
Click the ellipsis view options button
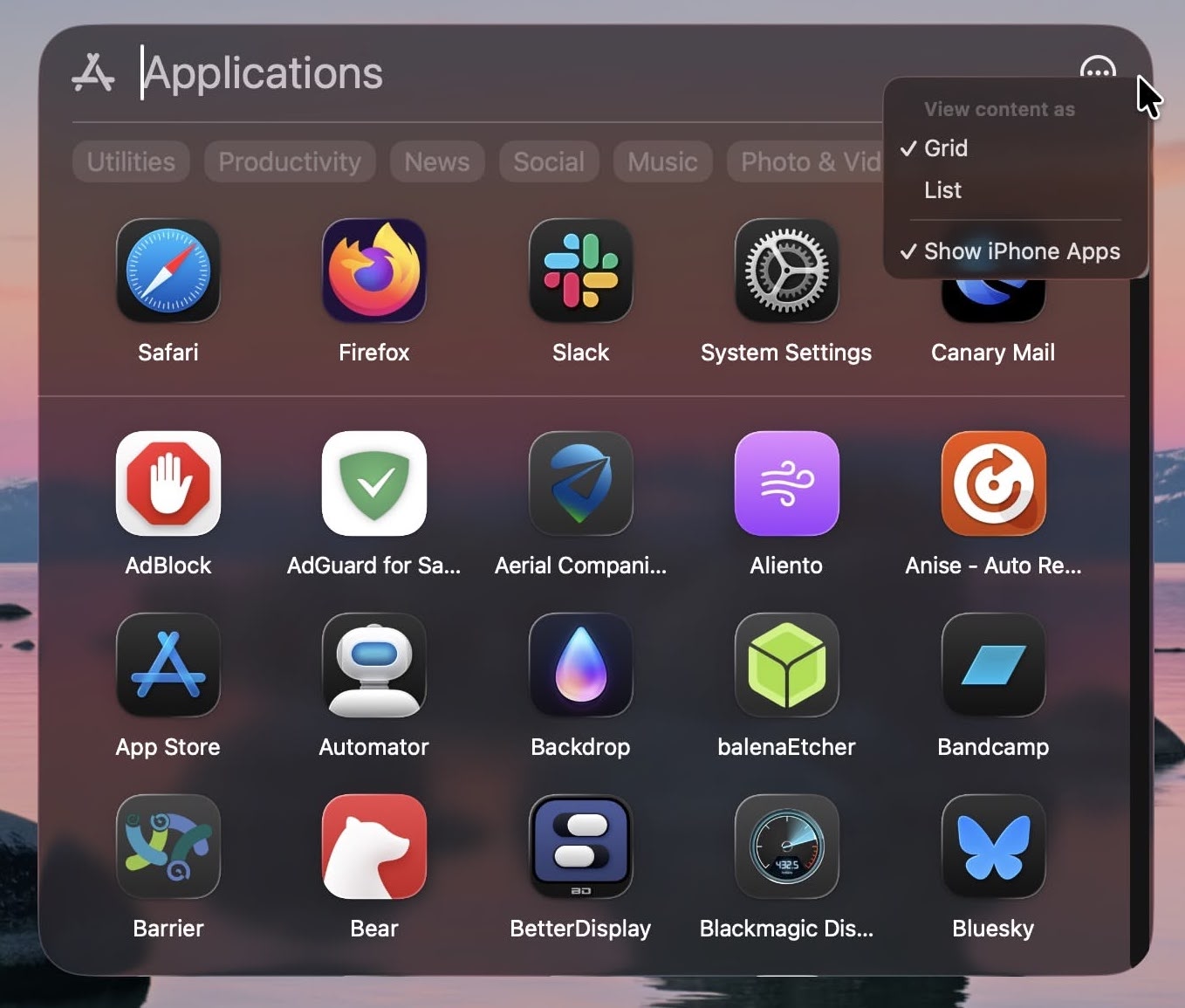click(1097, 70)
